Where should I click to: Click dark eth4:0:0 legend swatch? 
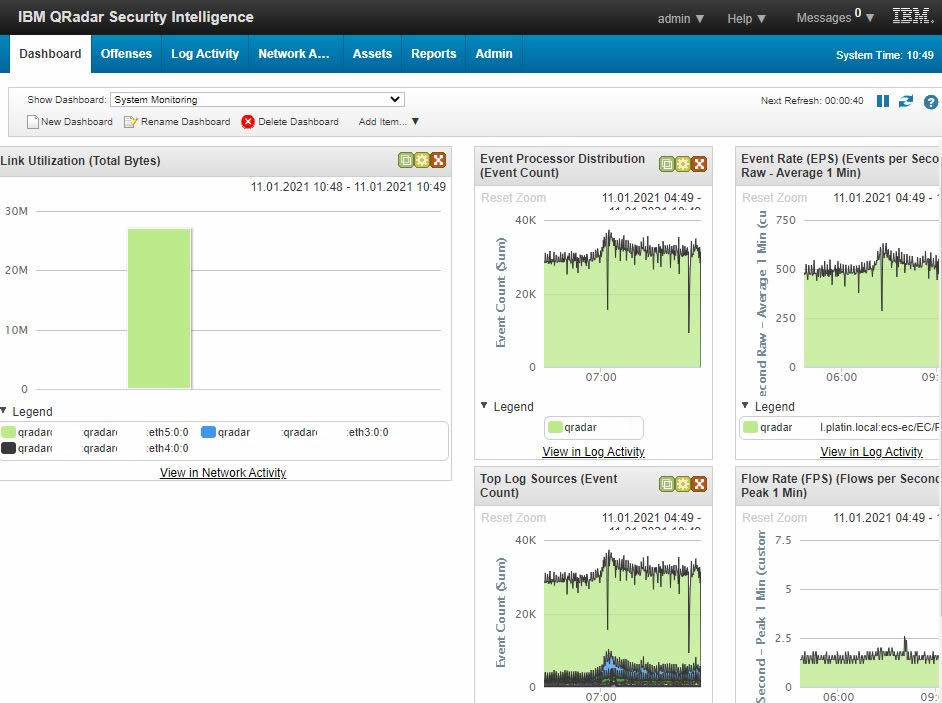pyautogui.click(x=8, y=448)
